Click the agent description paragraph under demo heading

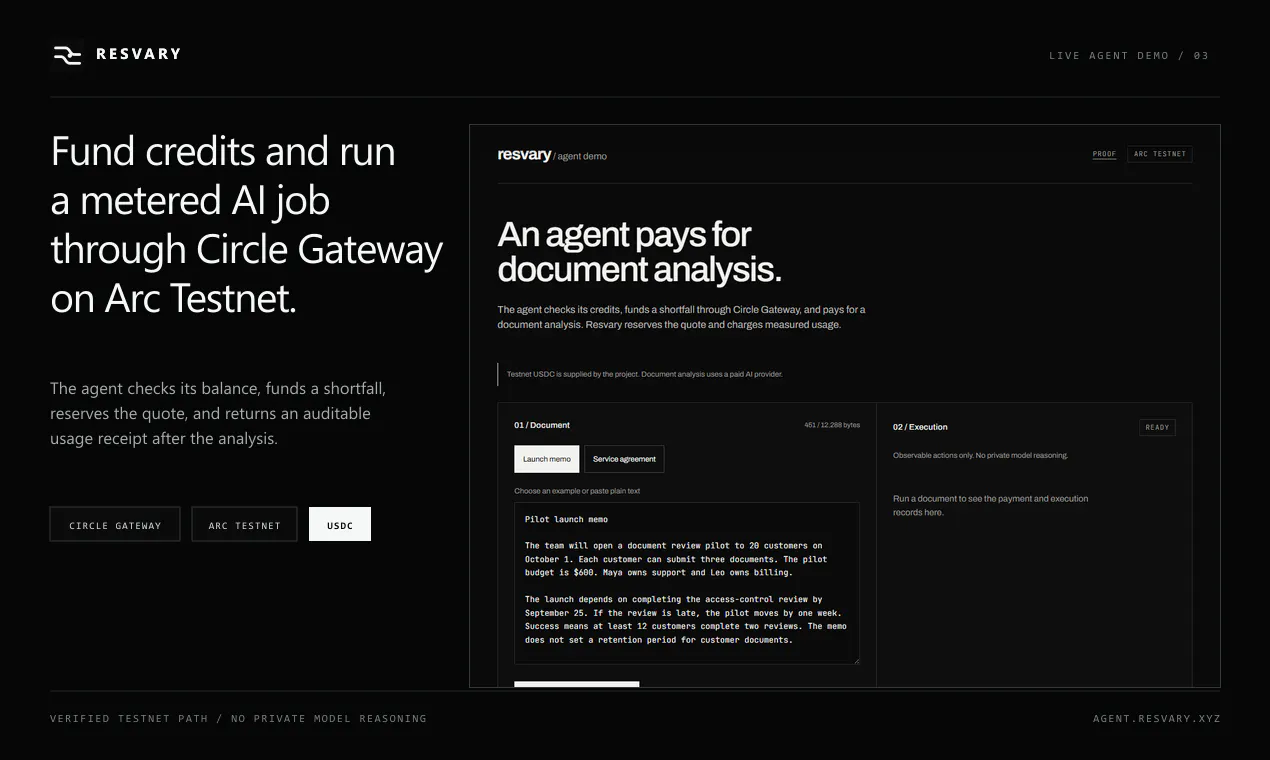click(682, 317)
